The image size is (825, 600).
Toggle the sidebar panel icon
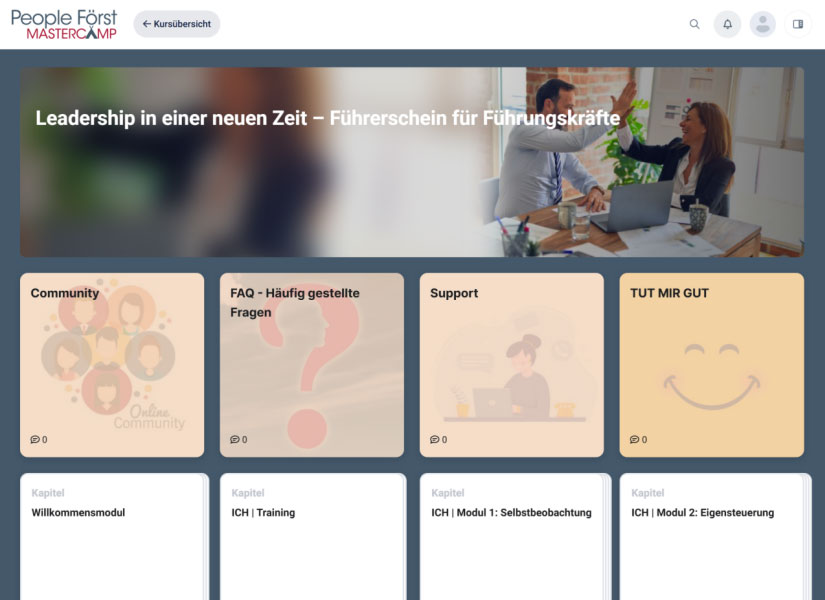tap(798, 24)
